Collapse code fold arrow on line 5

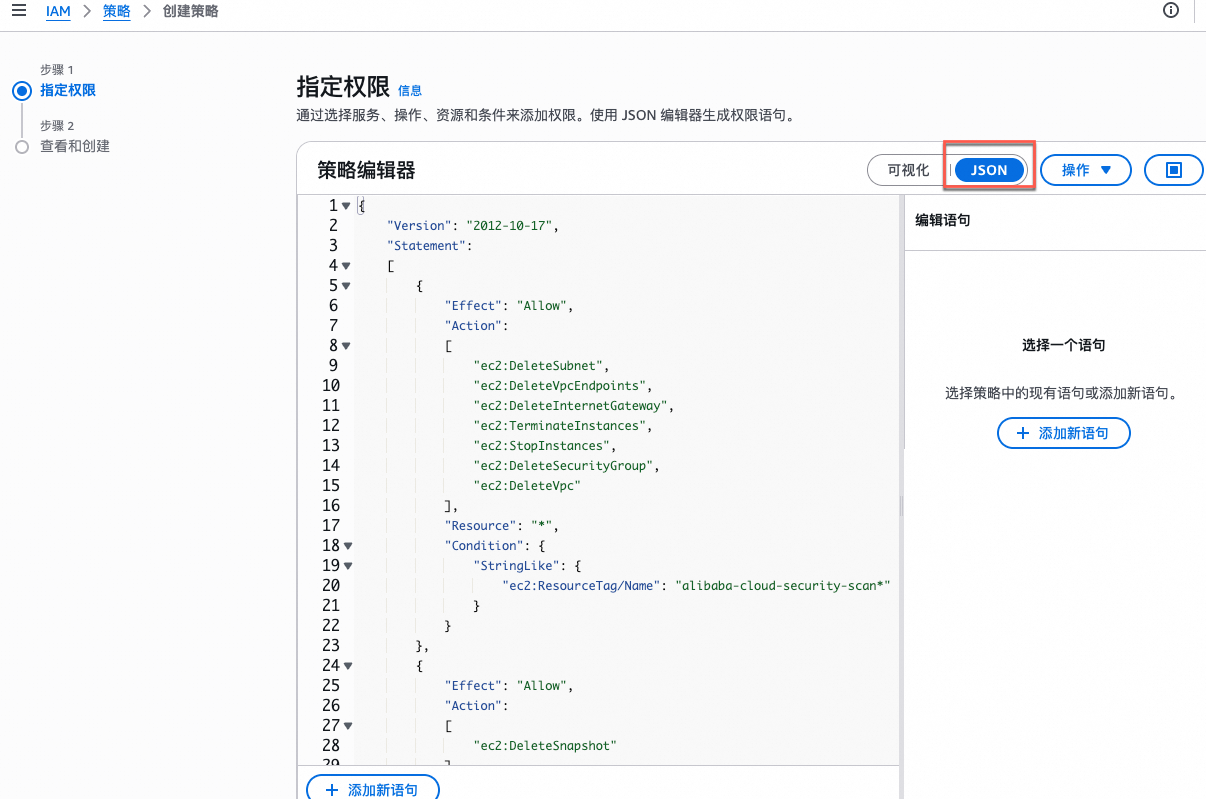346,286
